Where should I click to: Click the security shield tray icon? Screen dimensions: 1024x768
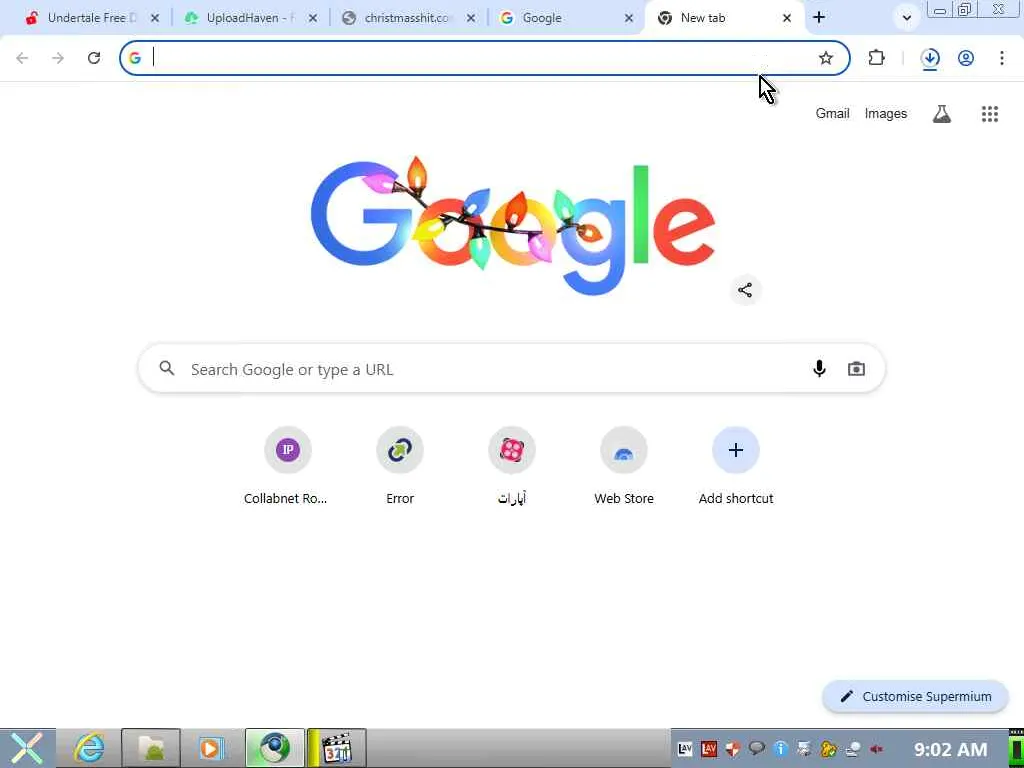coord(733,749)
